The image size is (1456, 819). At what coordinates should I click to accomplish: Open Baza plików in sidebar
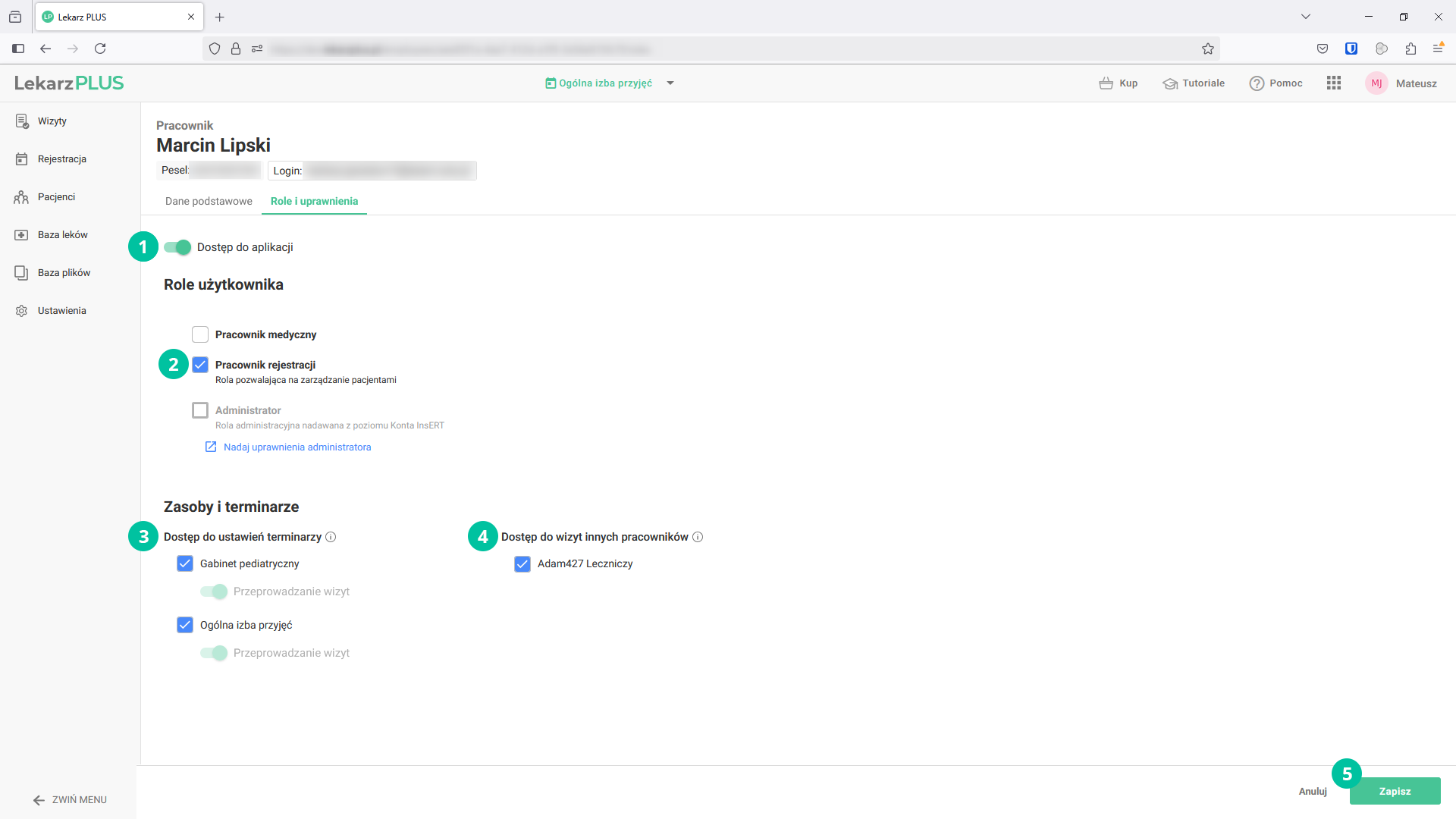point(64,273)
